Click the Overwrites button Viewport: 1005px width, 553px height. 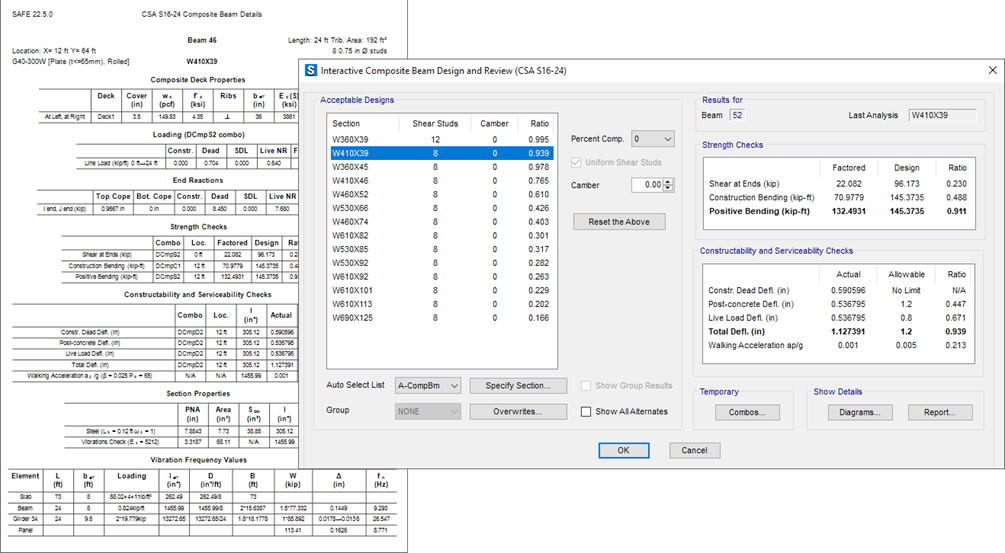(518, 411)
